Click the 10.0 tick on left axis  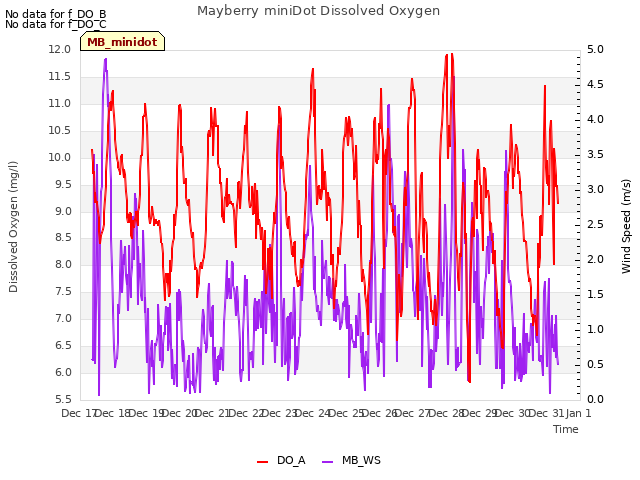pos(60,157)
